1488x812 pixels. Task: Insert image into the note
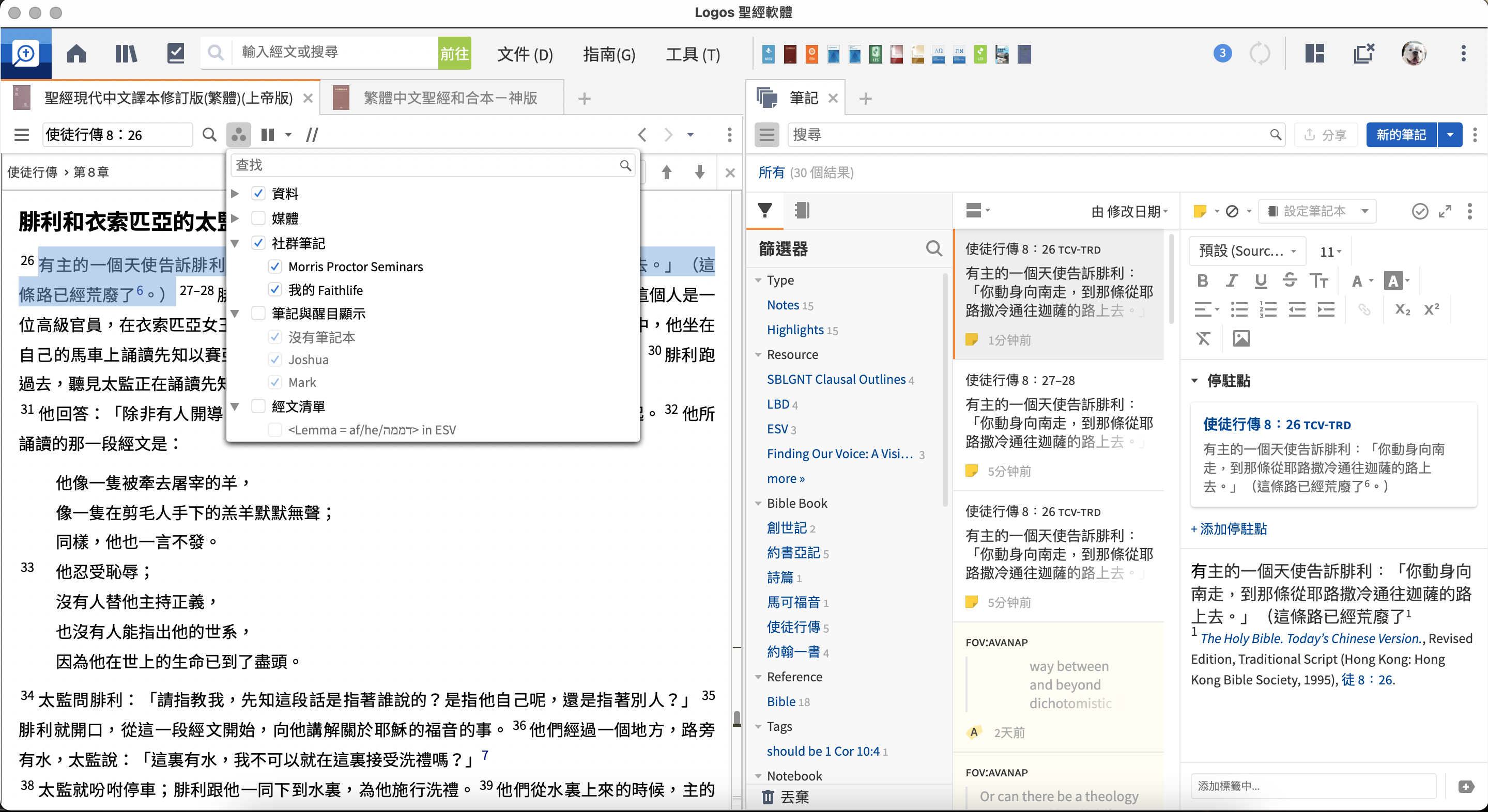coord(1241,339)
